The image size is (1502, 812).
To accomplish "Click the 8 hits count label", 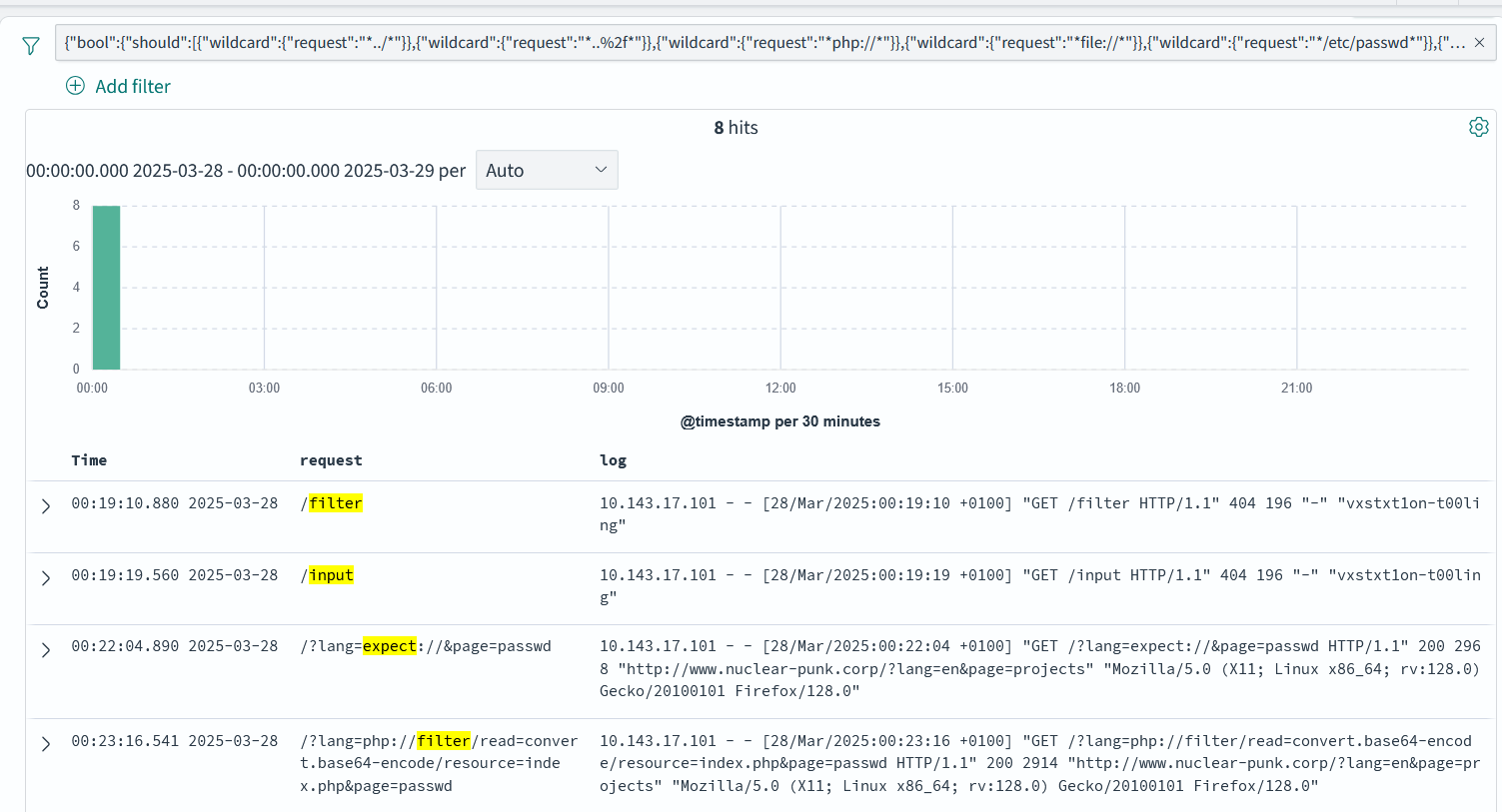I will (x=736, y=128).
